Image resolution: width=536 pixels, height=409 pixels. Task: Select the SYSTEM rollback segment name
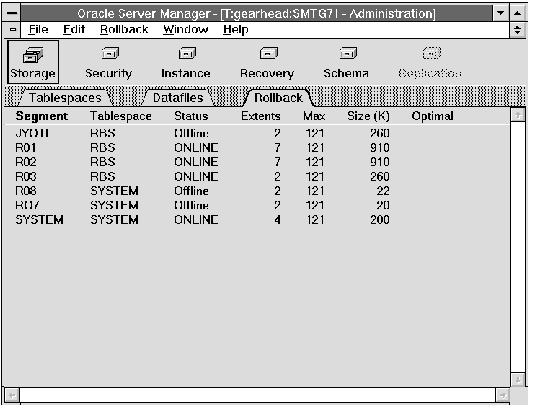point(39,220)
